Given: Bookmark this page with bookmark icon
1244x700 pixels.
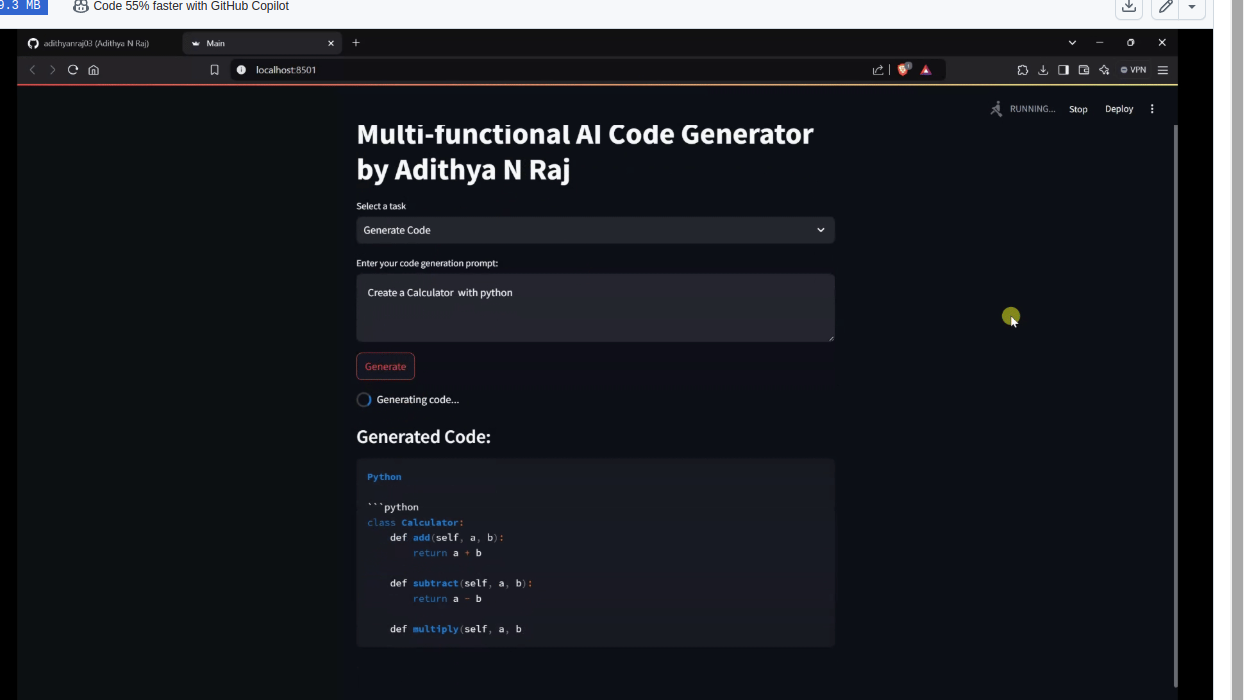Looking at the screenshot, I should 214,70.
